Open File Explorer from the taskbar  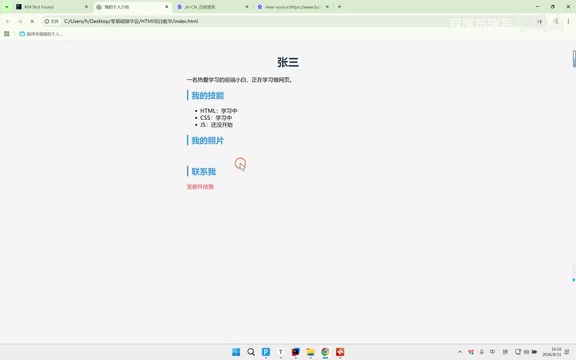tap(310, 352)
